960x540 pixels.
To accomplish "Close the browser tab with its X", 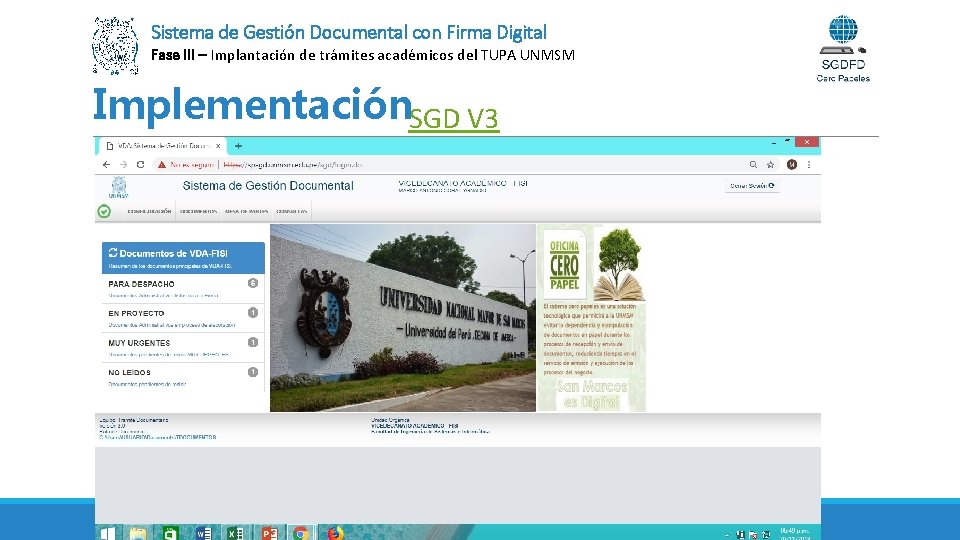I will click(218, 146).
